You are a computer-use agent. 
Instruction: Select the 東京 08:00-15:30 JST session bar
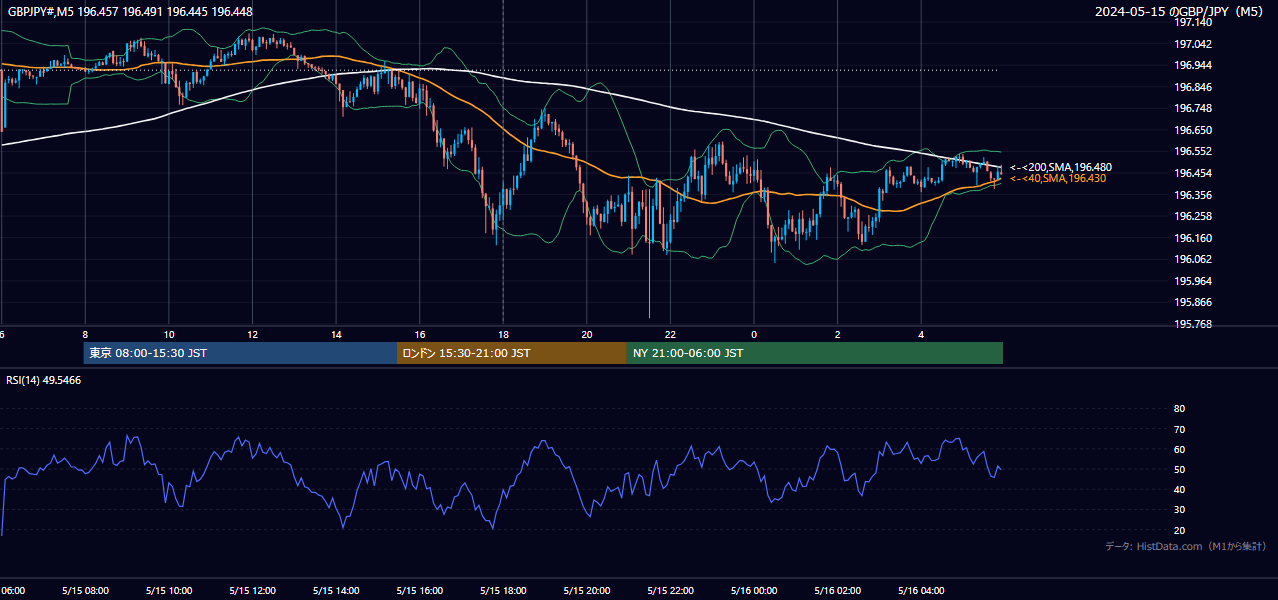tap(240, 353)
